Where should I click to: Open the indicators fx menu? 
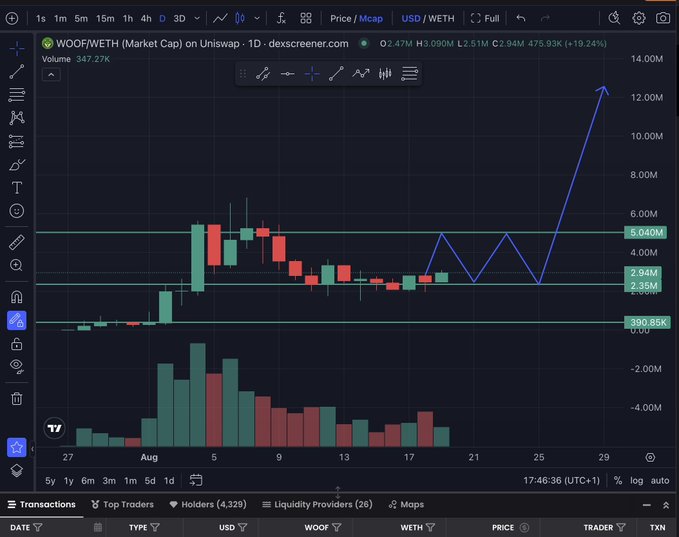point(281,19)
